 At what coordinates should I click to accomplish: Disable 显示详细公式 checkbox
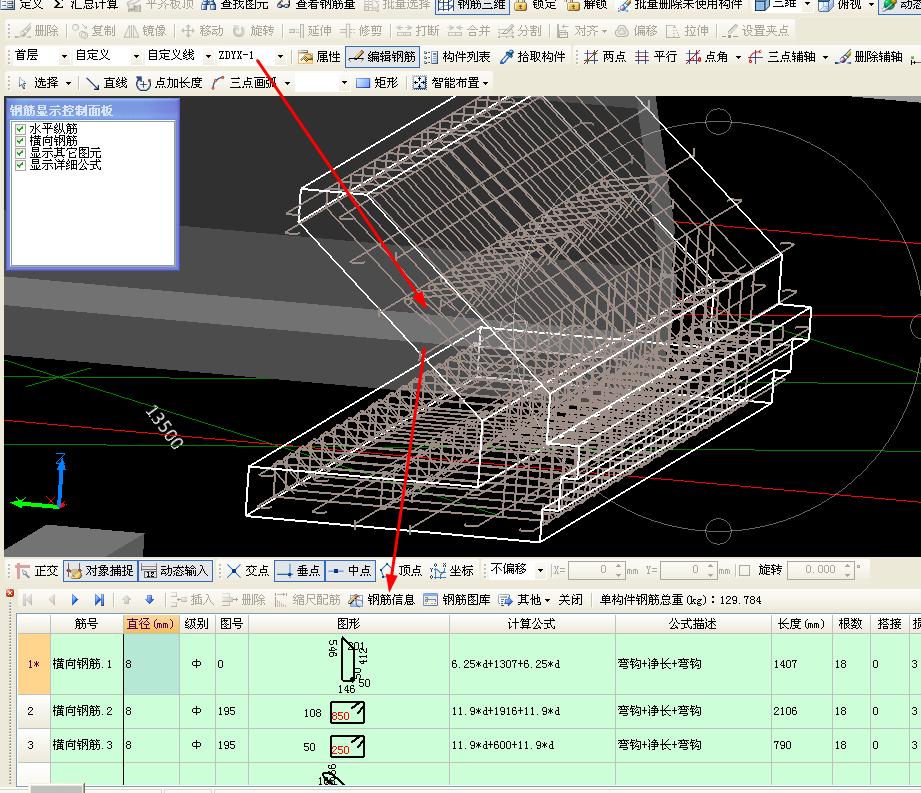(21, 165)
